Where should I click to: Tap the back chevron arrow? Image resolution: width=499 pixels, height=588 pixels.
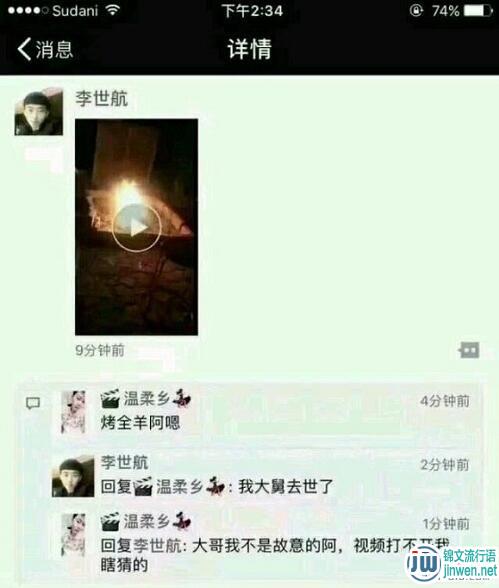coord(24,50)
